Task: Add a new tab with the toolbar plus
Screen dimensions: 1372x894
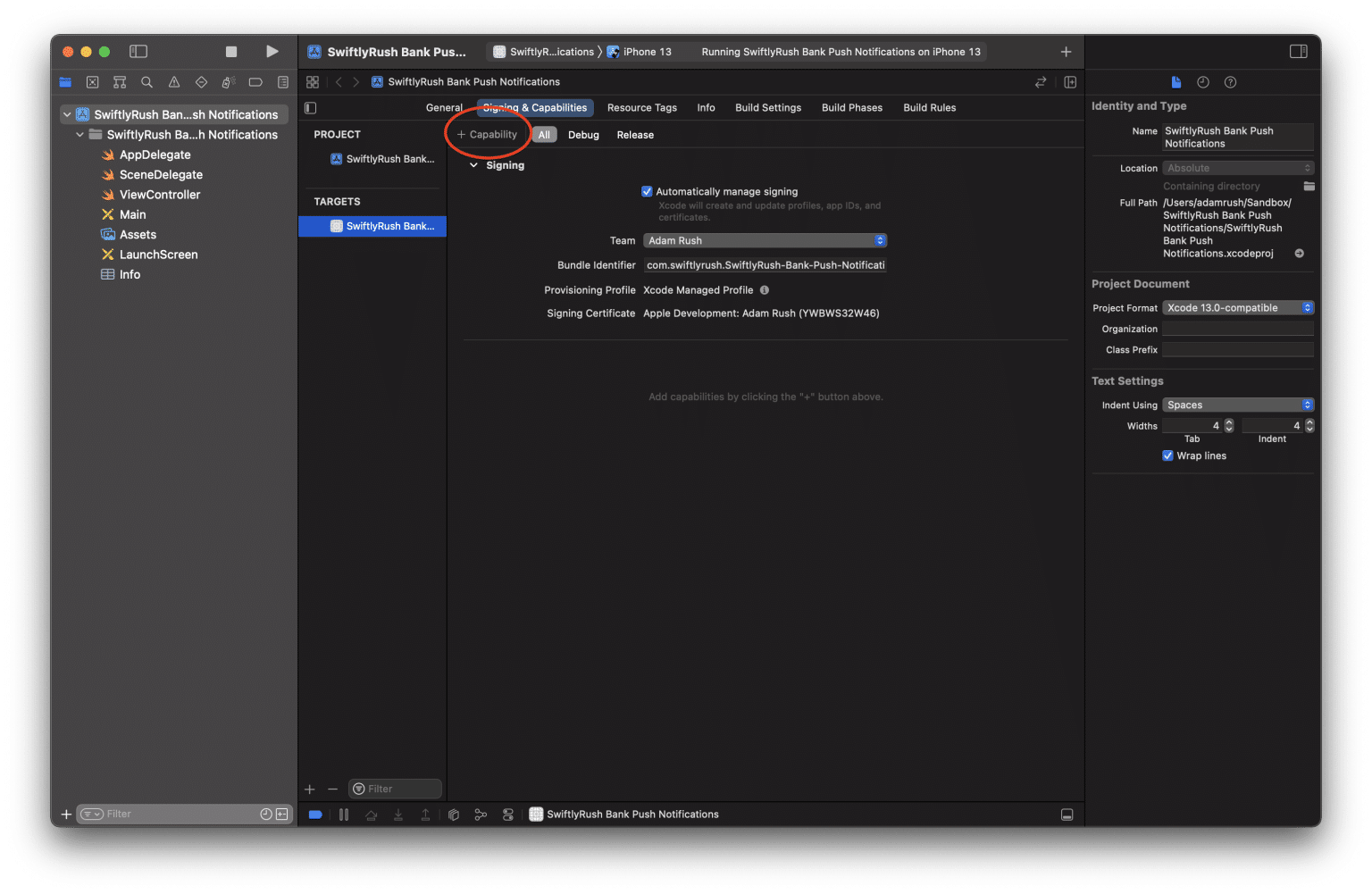Action: [x=1066, y=52]
